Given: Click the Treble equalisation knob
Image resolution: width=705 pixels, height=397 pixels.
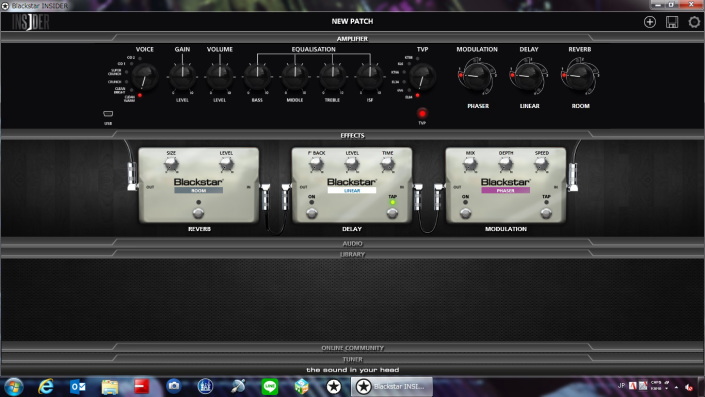Looking at the screenshot, I should 332,76.
